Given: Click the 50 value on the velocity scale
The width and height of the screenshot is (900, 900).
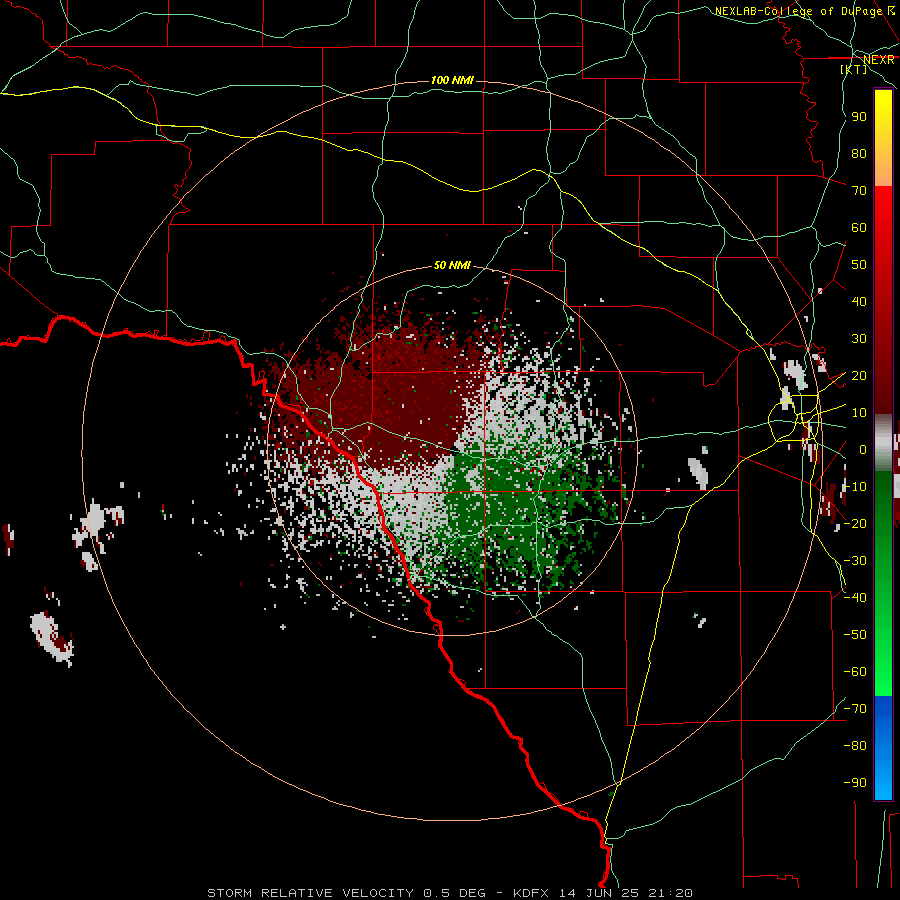Looking at the screenshot, I should pyautogui.click(x=859, y=265).
